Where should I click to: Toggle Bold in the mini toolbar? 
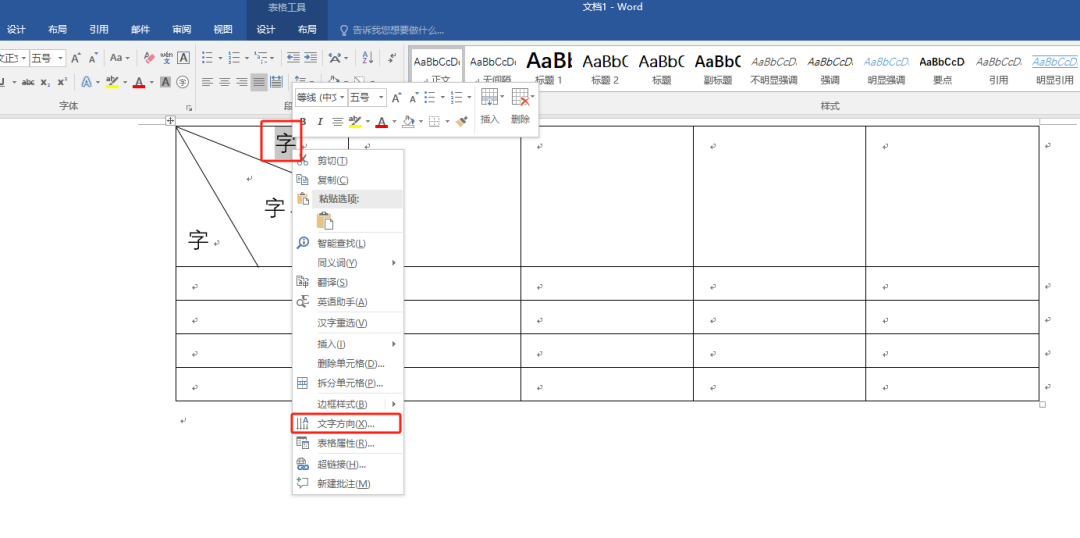pyautogui.click(x=303, y=122)
